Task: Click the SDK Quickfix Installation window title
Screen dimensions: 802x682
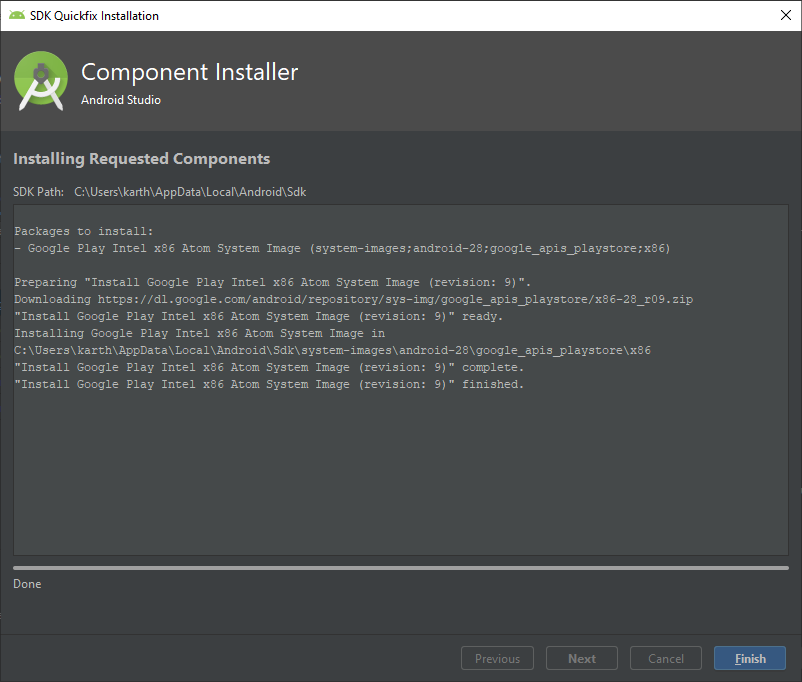Action: 94,16
